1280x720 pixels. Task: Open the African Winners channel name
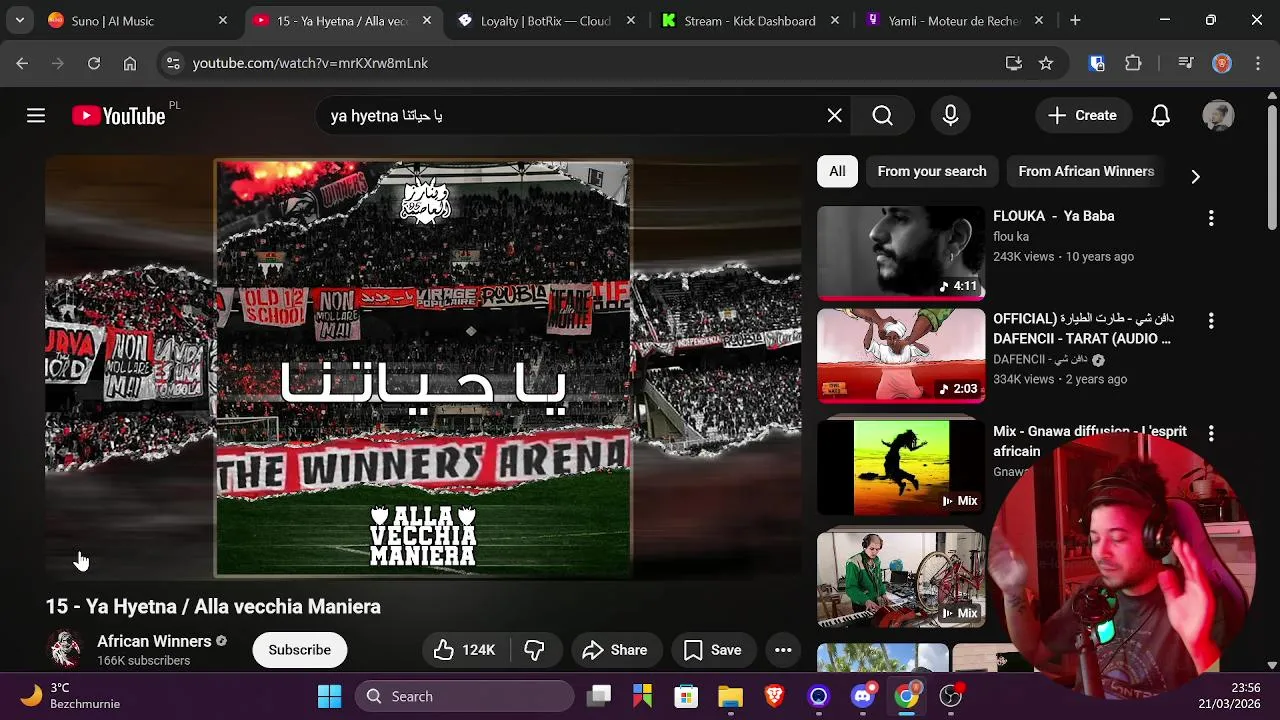tap(154, 641)
